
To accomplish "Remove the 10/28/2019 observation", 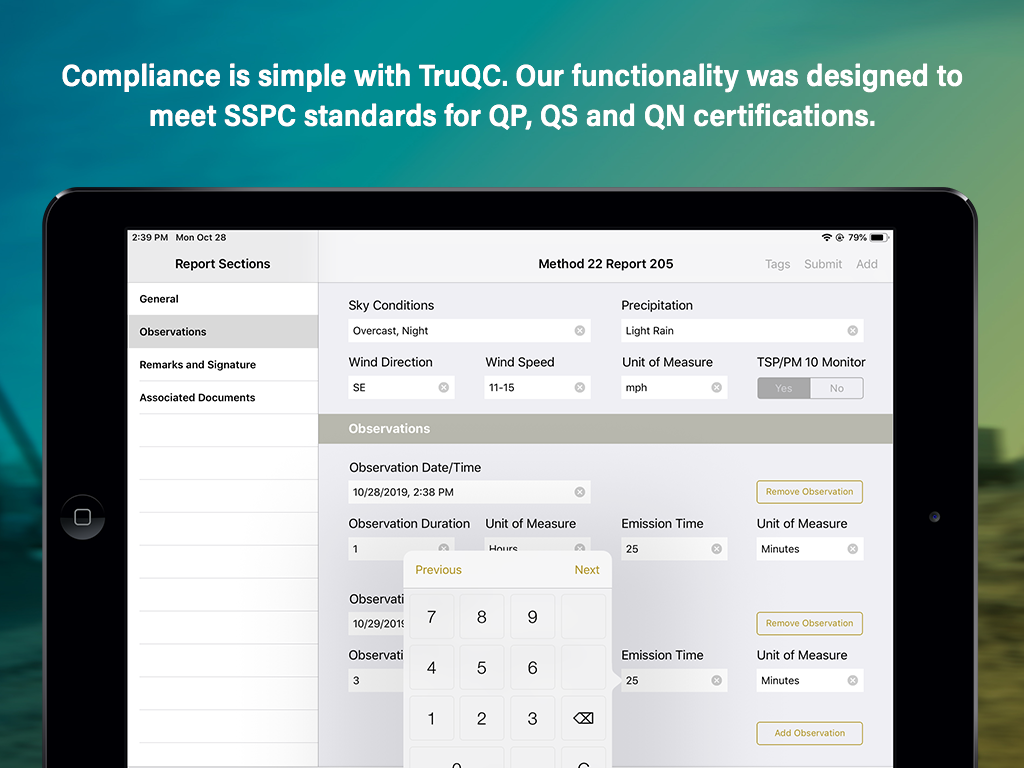I will 809,492.
